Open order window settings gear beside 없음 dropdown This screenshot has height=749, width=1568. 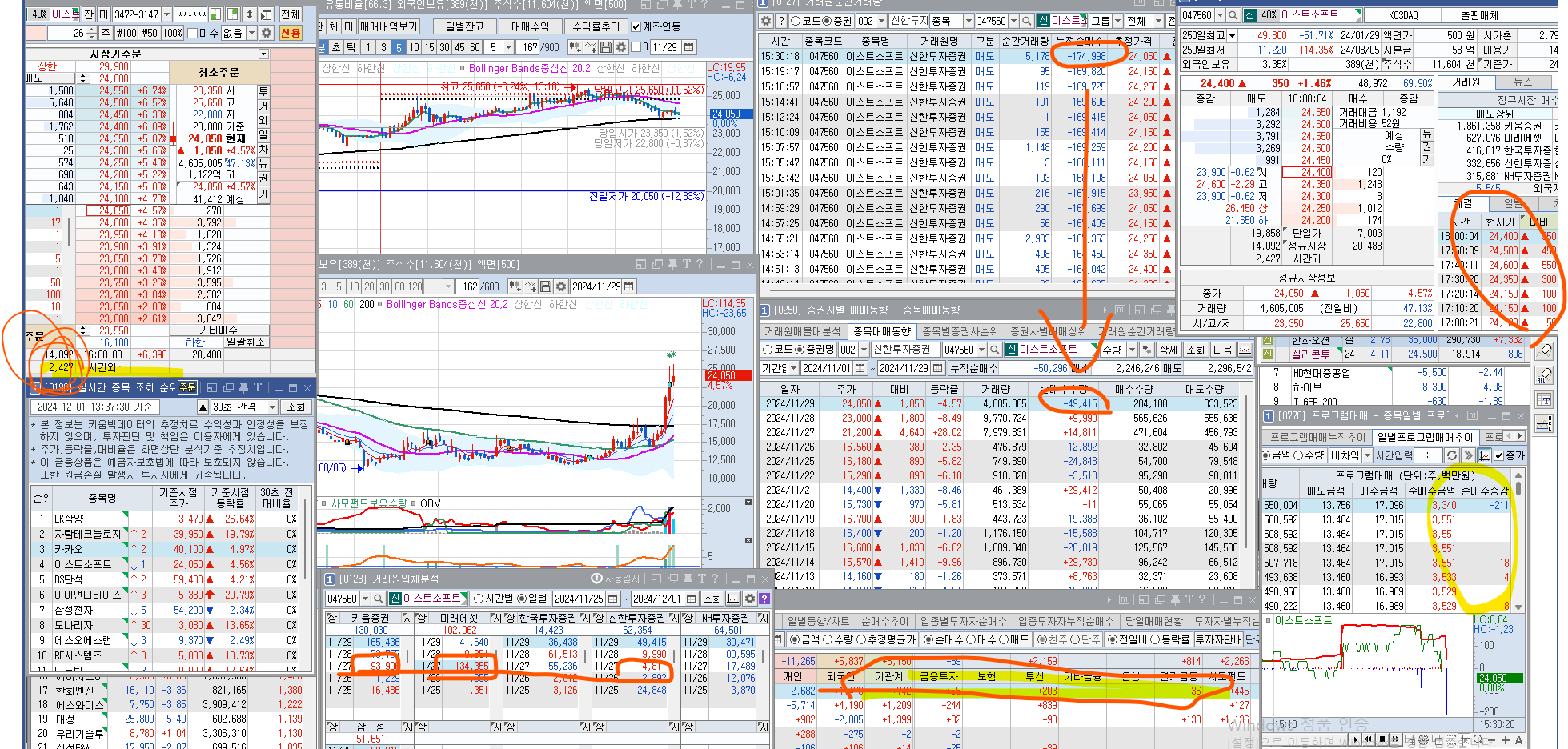click(267, 33)
